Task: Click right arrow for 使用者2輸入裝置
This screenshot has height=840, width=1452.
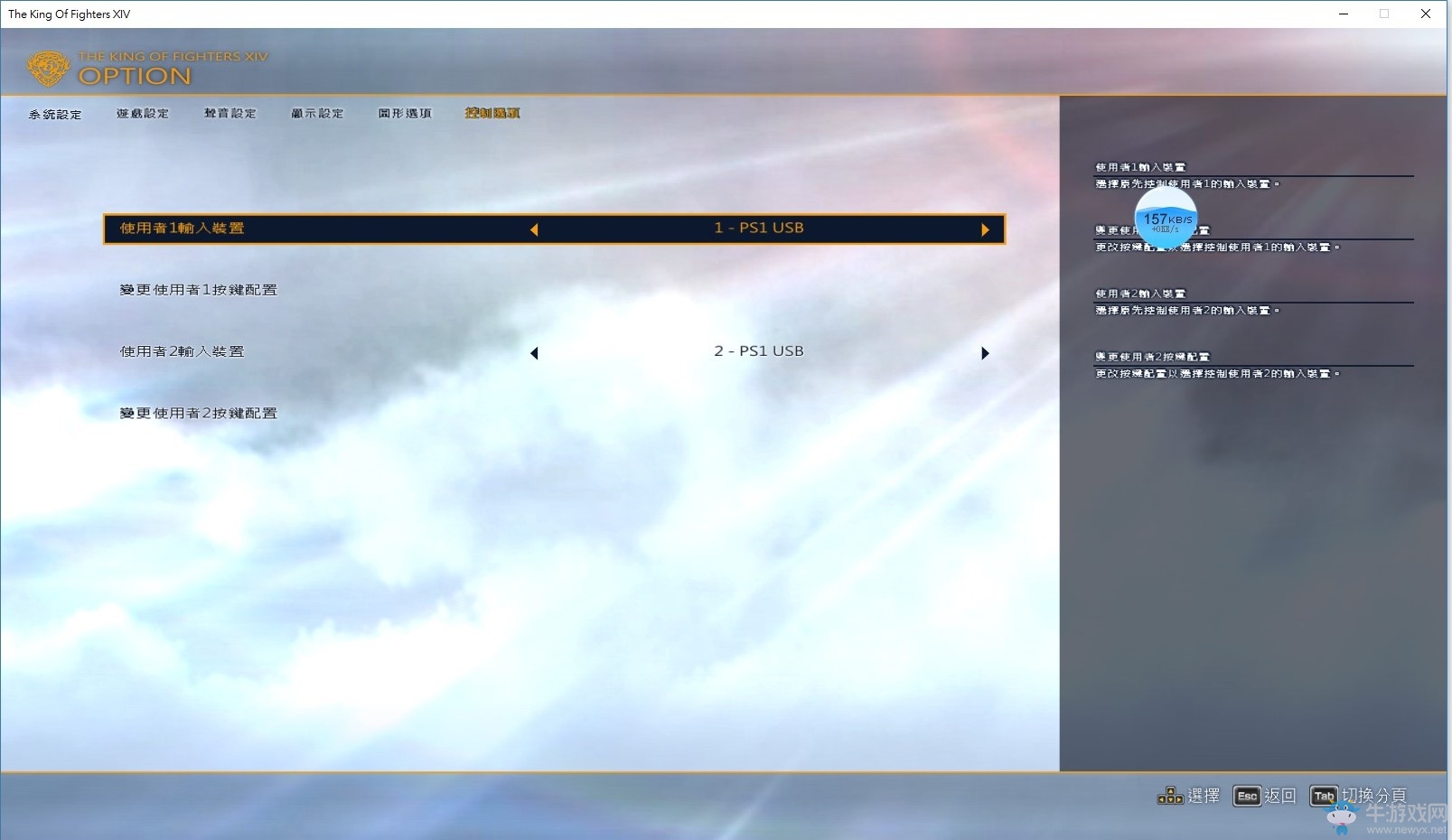Action: point(985,353)
